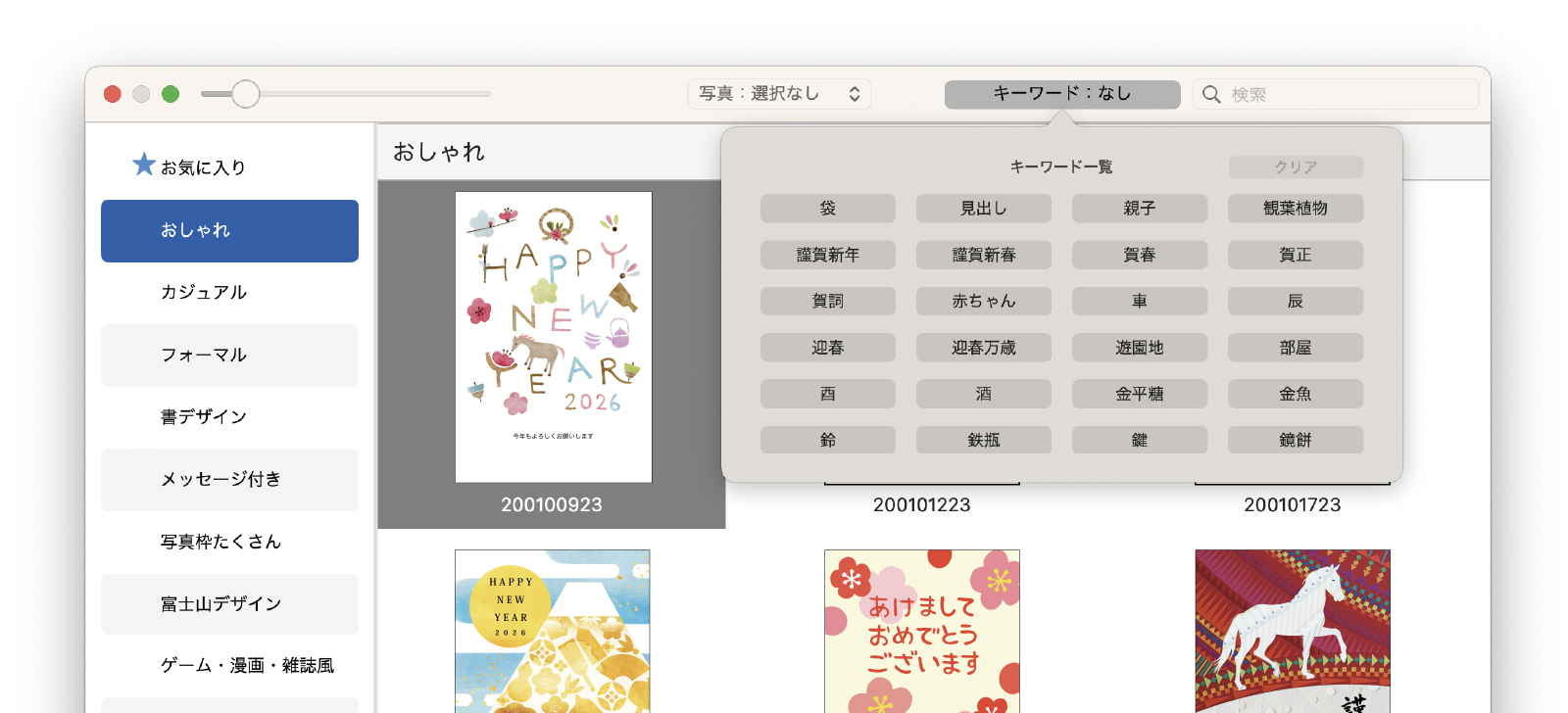Select the 謹賀新春 keyword

point(984,255)
